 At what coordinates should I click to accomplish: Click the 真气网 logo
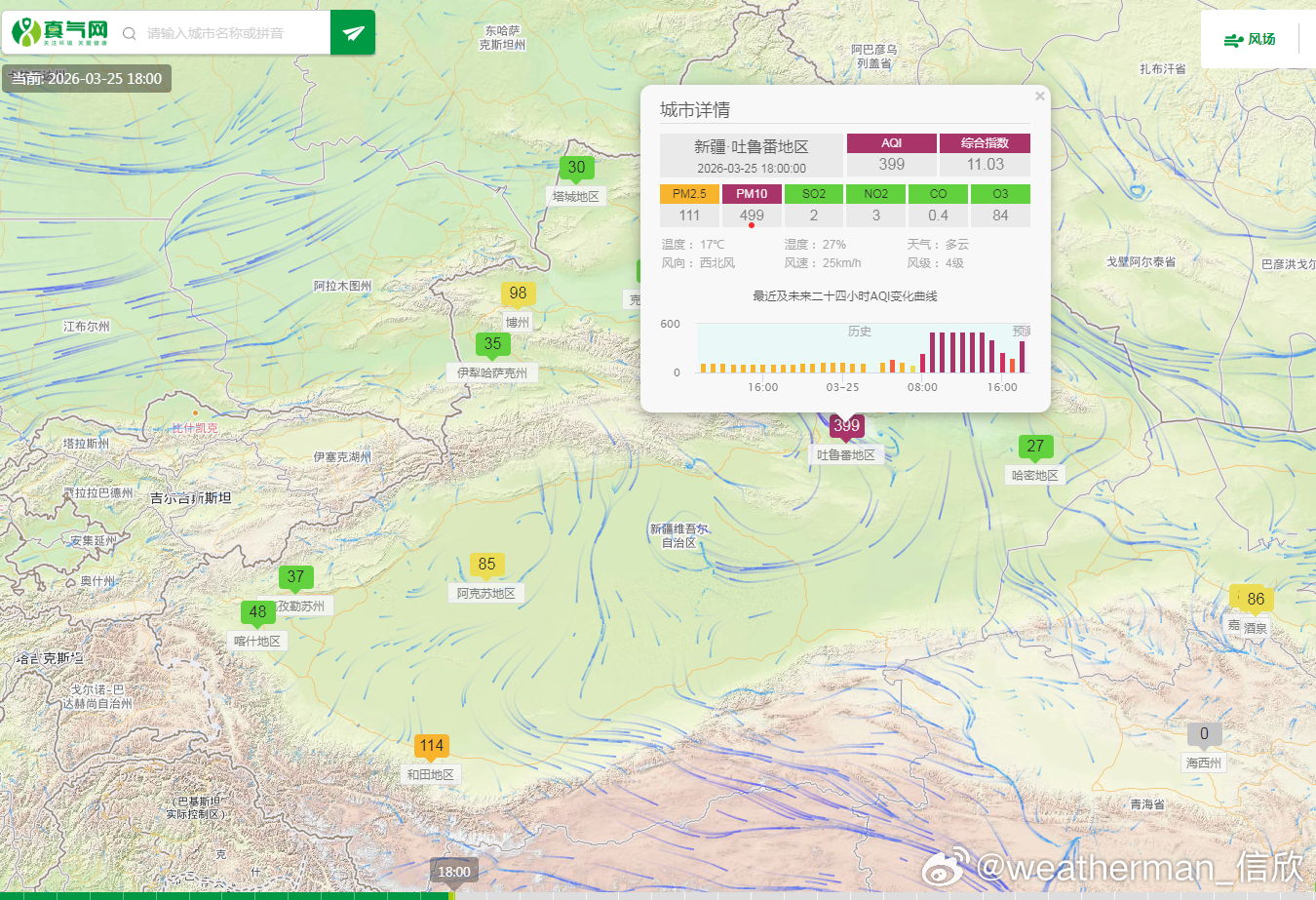(x=59, y=32)
